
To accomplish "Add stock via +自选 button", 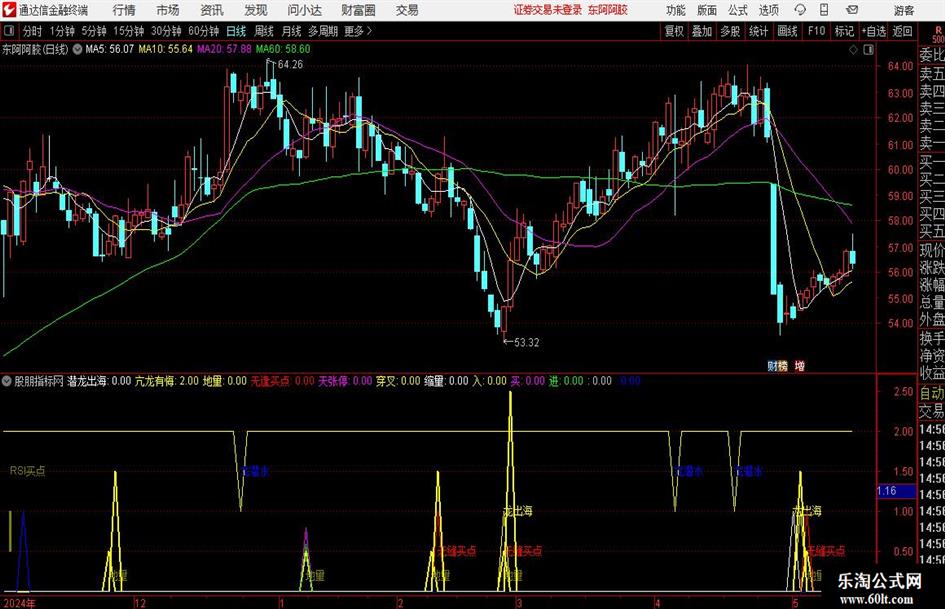I will point(874,31).
